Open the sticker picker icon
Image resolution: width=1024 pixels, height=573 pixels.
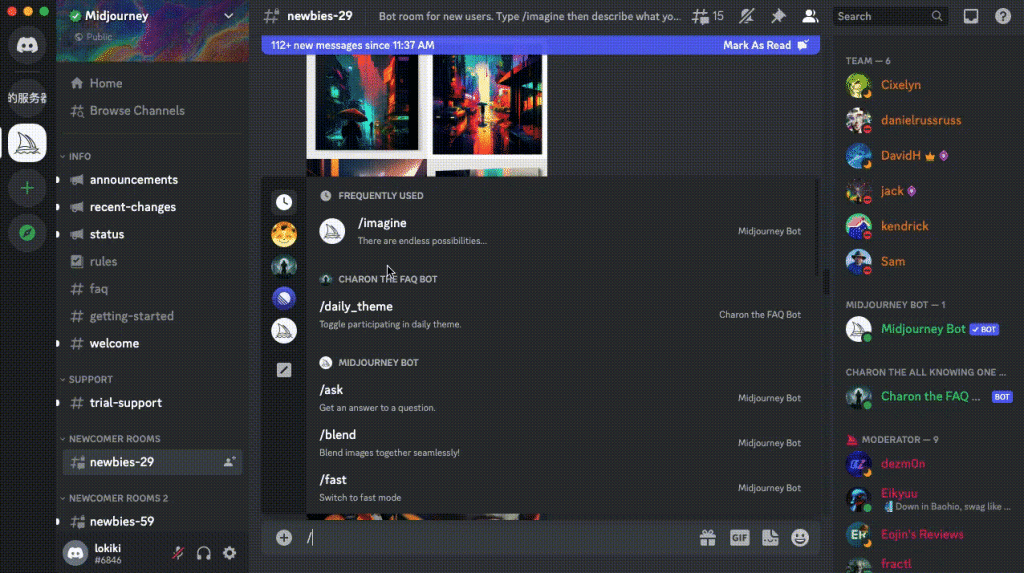coord(770,538)
